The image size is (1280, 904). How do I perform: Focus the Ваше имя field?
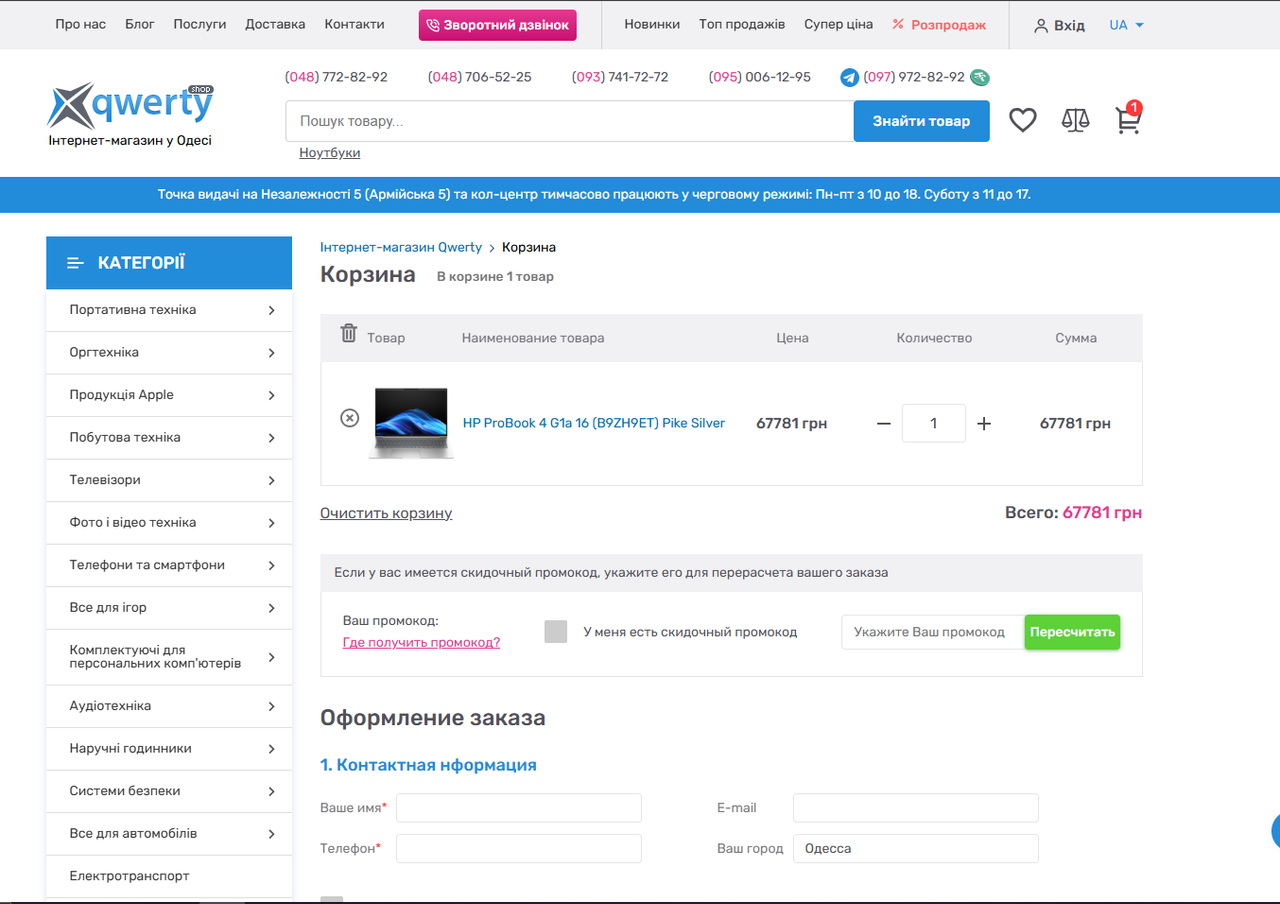(519, 808)
